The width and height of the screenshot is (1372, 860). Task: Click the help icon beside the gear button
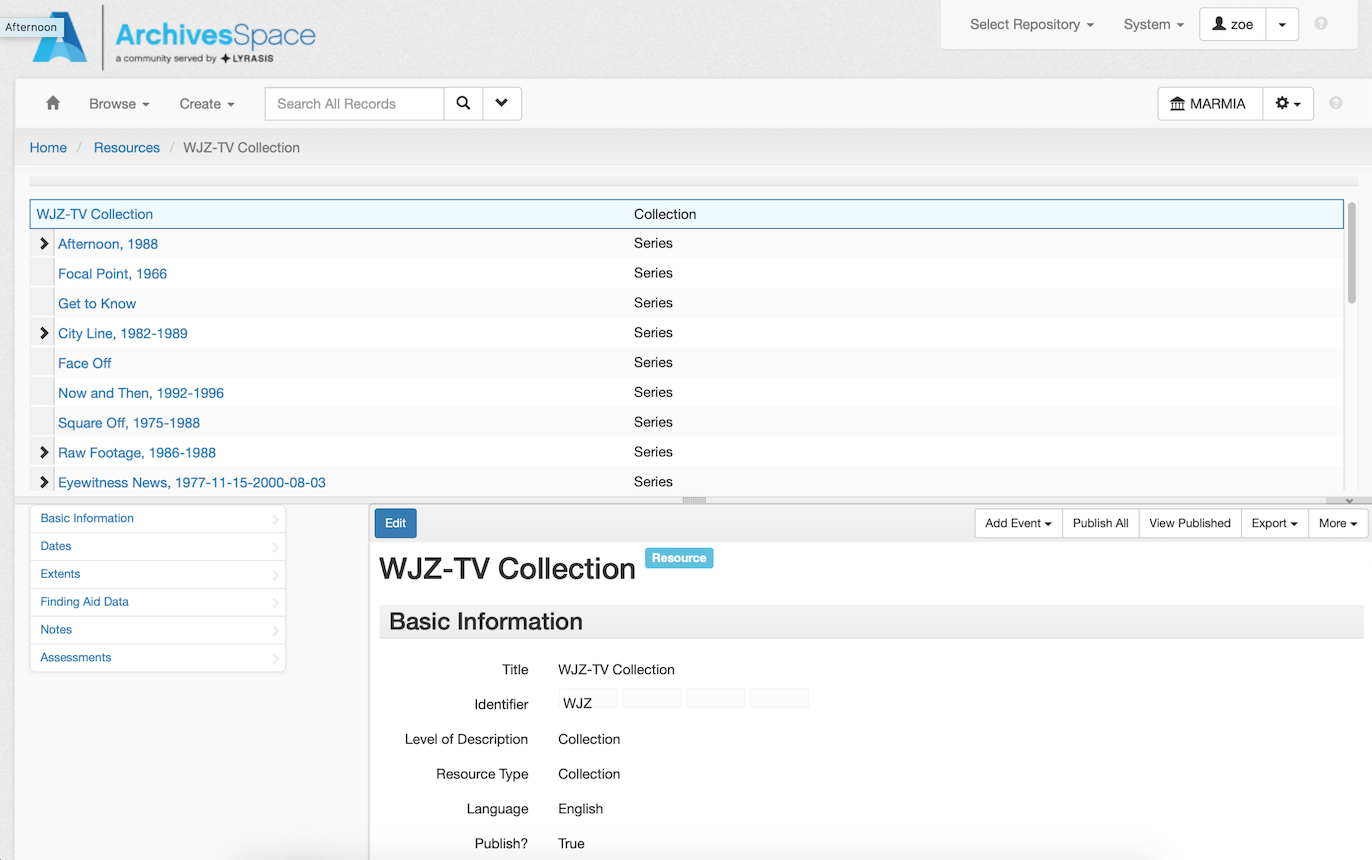[1335, 104]
